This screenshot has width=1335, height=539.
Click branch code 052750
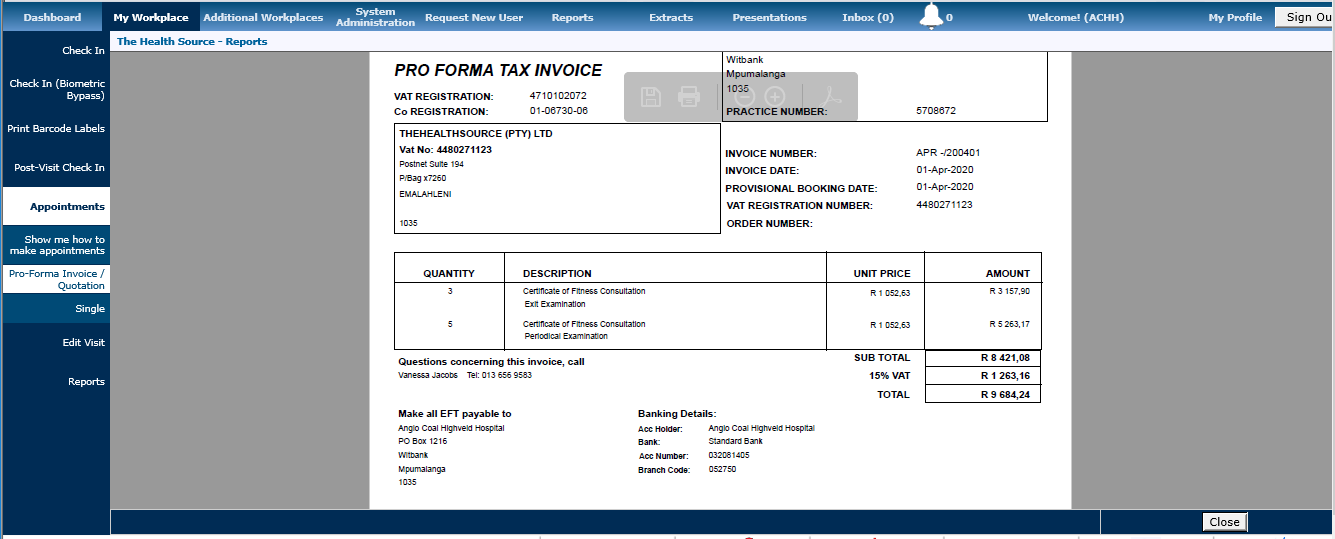point(722,469)
